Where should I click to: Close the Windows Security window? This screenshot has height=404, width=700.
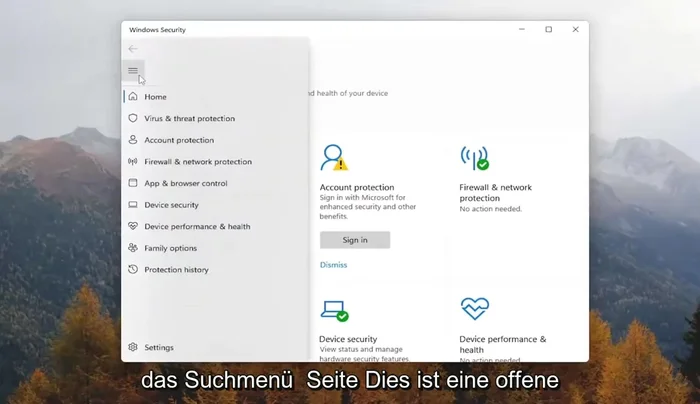pos(575,29)
